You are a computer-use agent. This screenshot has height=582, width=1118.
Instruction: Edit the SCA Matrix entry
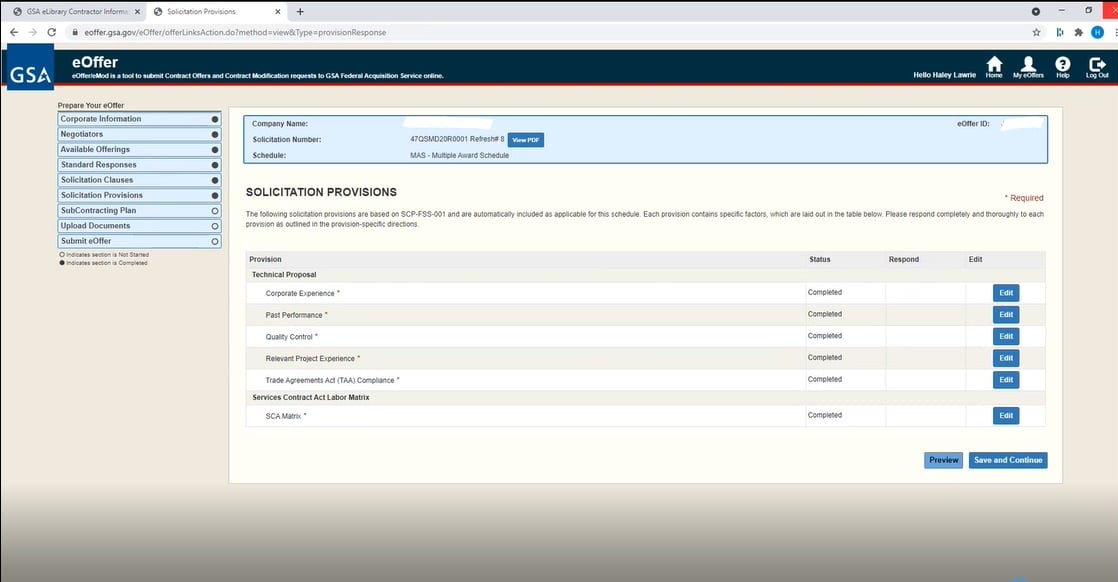[1005, 415]
